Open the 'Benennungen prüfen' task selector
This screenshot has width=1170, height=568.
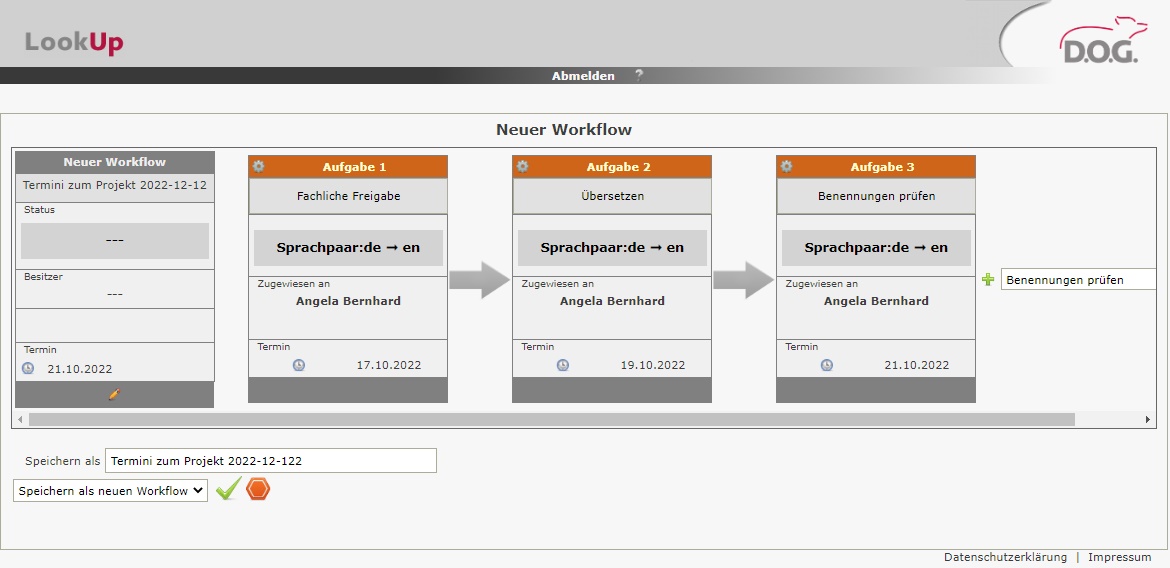(x=1078, y=281)
